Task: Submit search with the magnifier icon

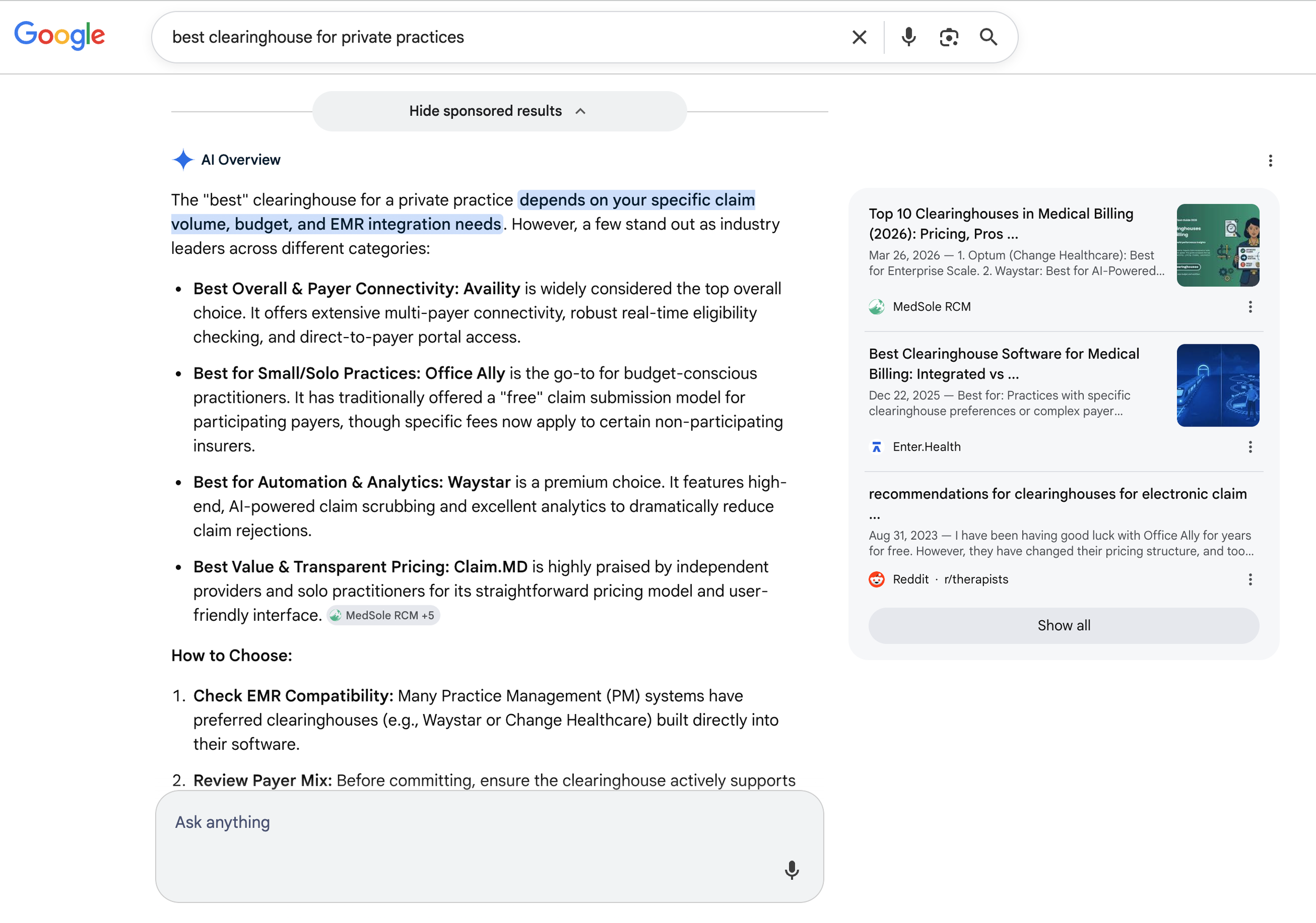Action: (988, 37)
